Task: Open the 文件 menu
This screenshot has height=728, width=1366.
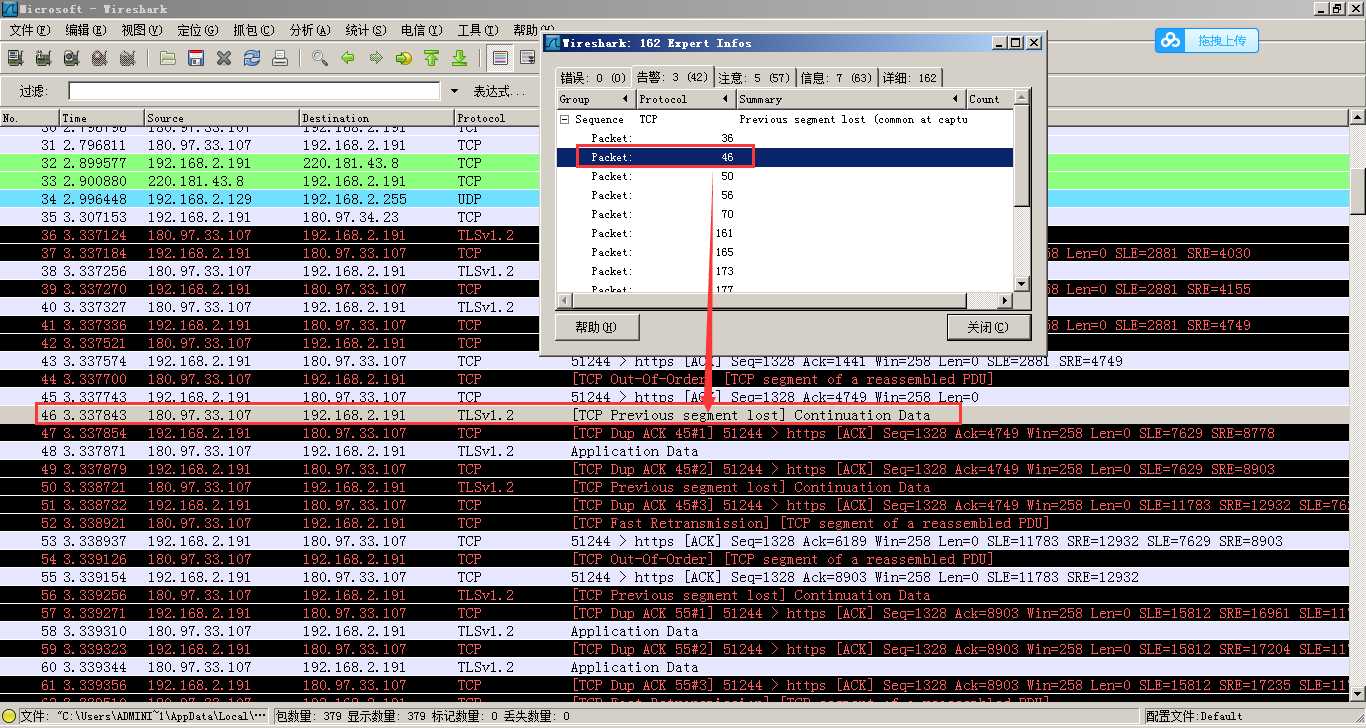Action: click(29, 30)
